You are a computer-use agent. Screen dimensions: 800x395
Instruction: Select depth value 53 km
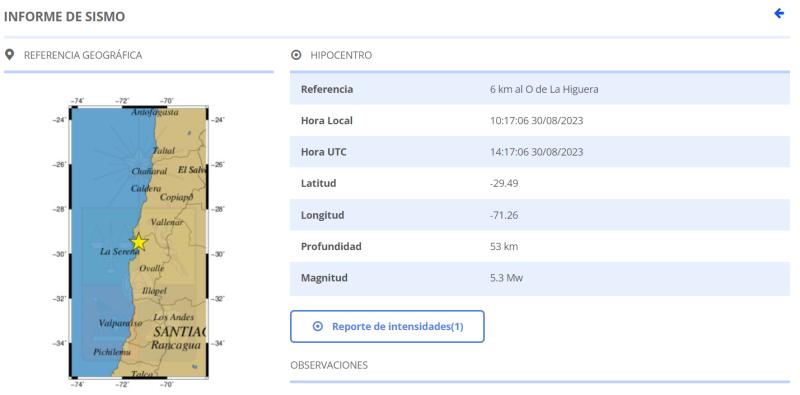pyautogui.click(x=504, y=246)
